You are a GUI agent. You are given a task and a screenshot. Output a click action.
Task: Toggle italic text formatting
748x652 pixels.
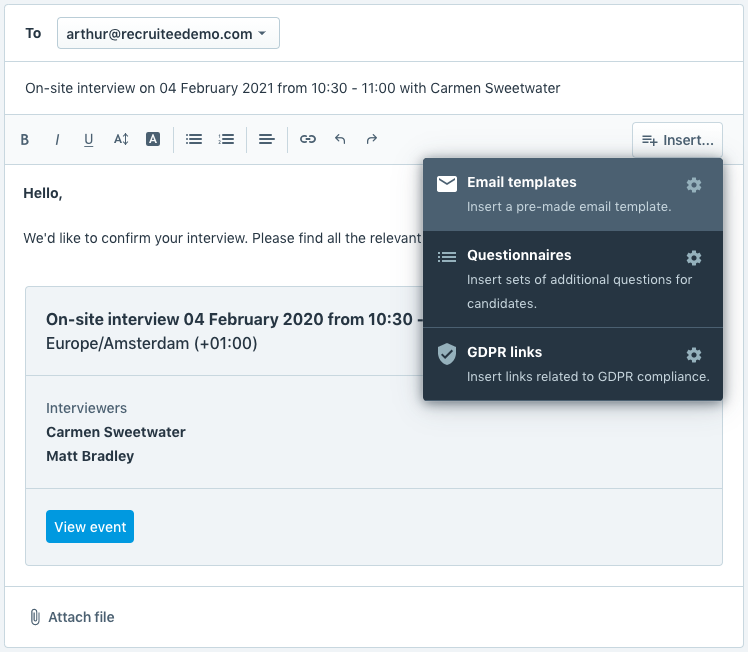tap(57, 140)
